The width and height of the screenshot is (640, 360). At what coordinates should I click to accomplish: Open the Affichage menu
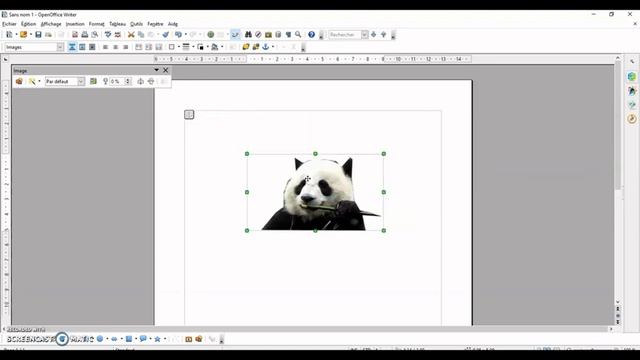pos(51,24)
